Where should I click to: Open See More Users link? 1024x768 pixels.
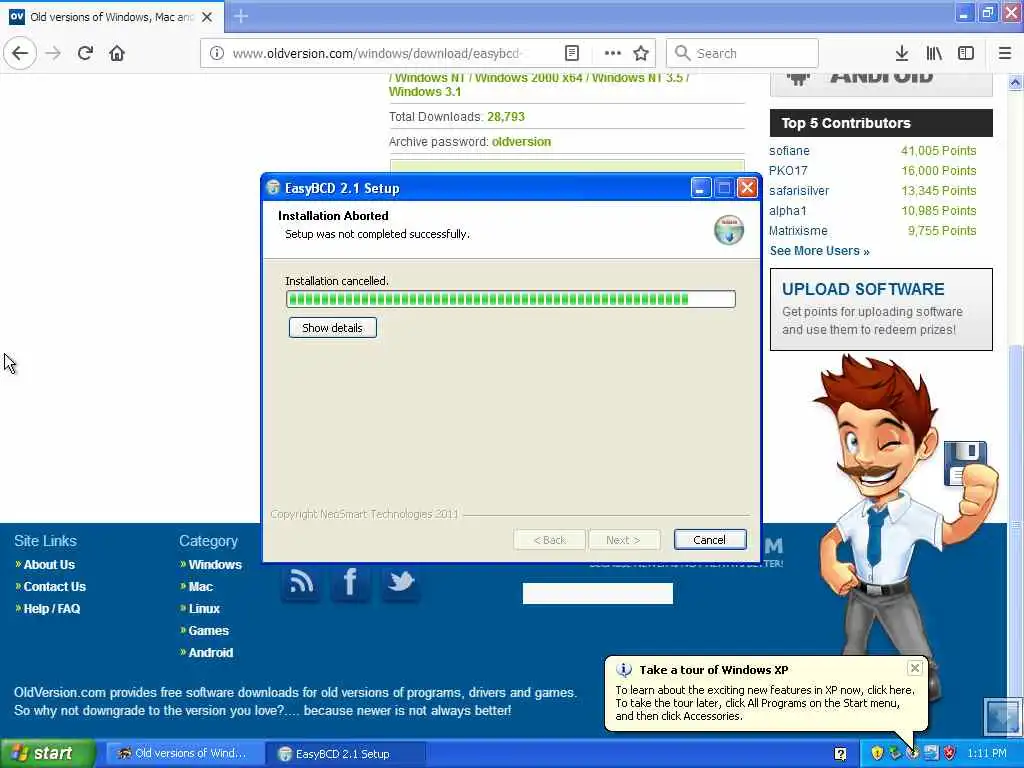coord(819,251)
